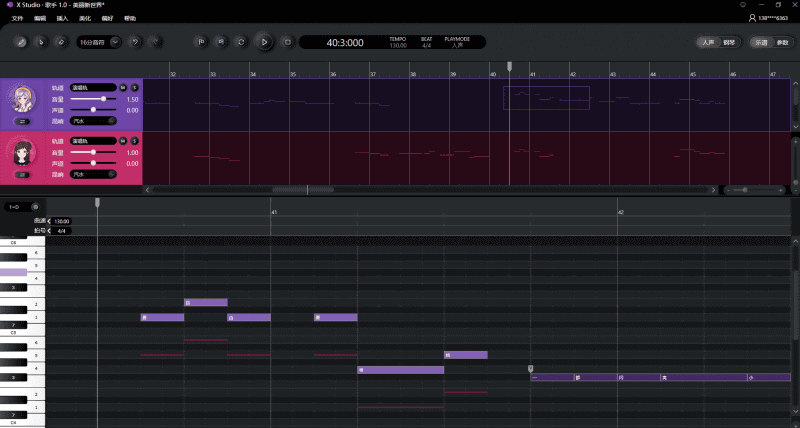800x428 pixels.
Task: Open the purple track type dropdown
Action: pyautogui.click(x=93, y=88)
